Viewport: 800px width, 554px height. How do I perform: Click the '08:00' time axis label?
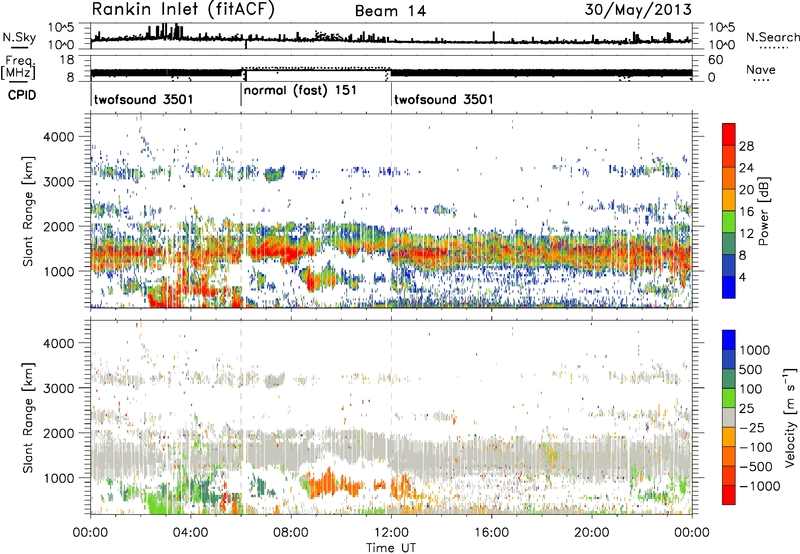pos(290,533)
